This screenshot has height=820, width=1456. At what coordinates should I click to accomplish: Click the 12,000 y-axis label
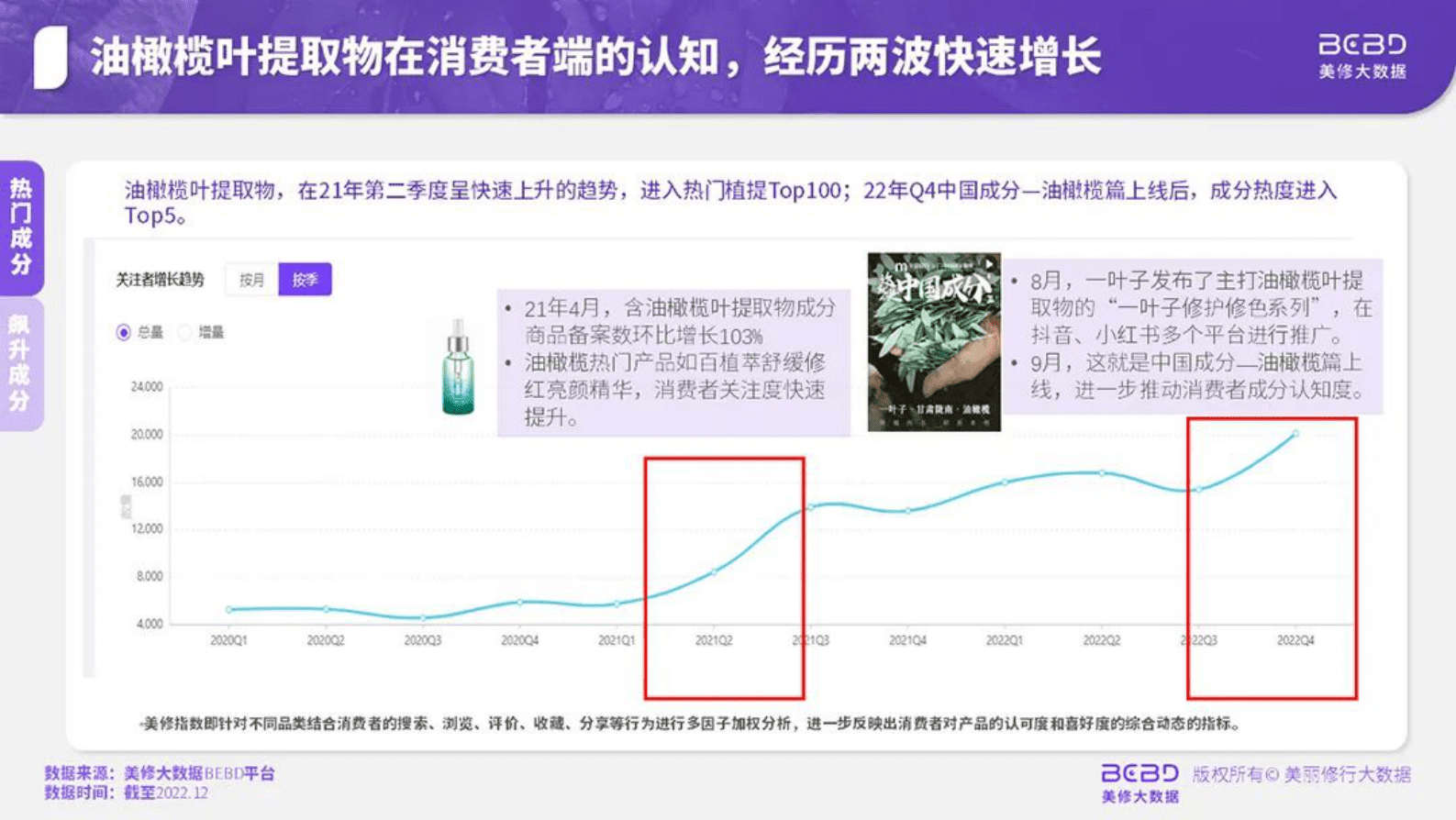(147, 529)
